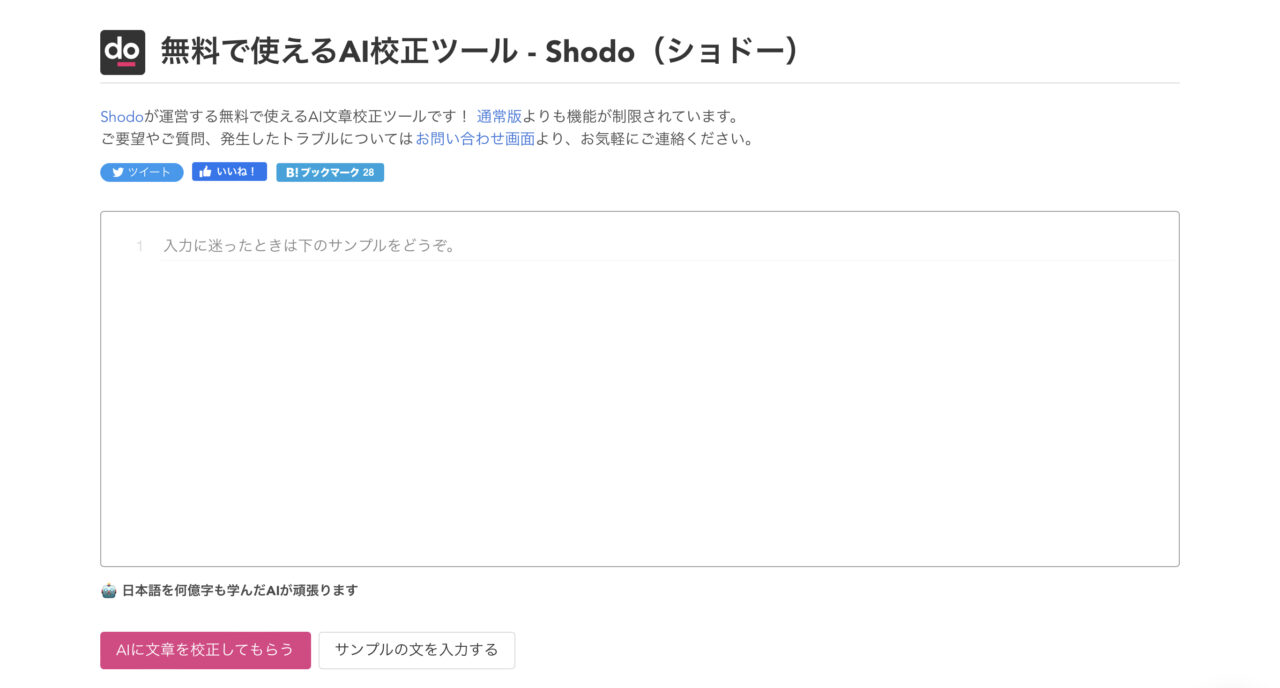This screenshot has height=688, width=1280.
Task: Click the B! ブックマーク button
Action: tap(330, 171)
